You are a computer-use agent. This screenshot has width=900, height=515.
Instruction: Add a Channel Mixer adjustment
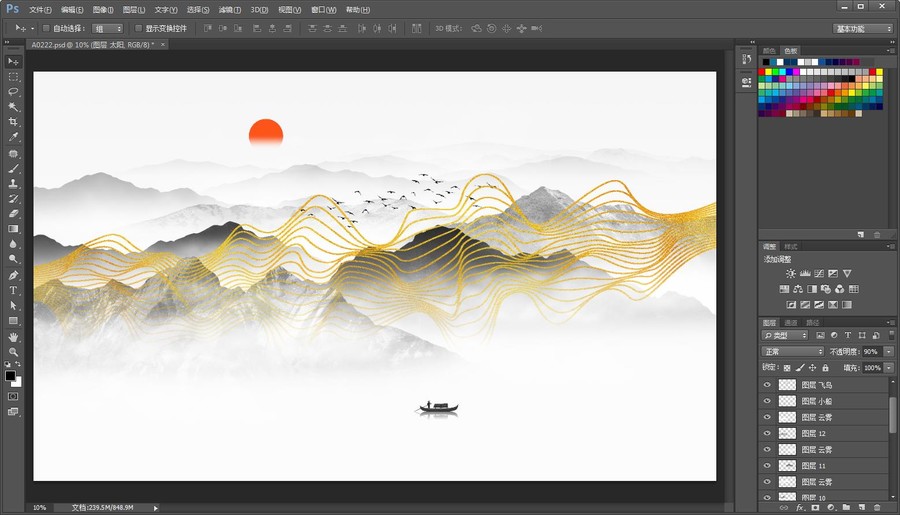tap(840, 289)
